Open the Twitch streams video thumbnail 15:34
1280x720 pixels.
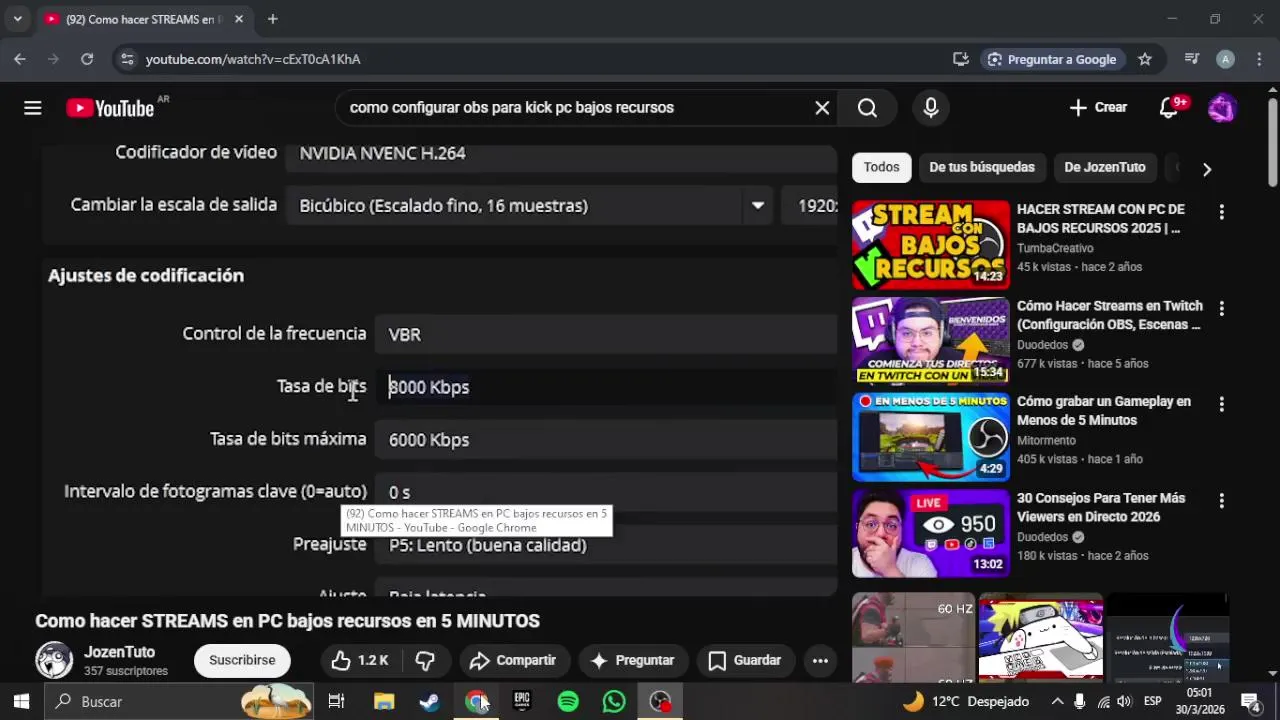[931, 341]
